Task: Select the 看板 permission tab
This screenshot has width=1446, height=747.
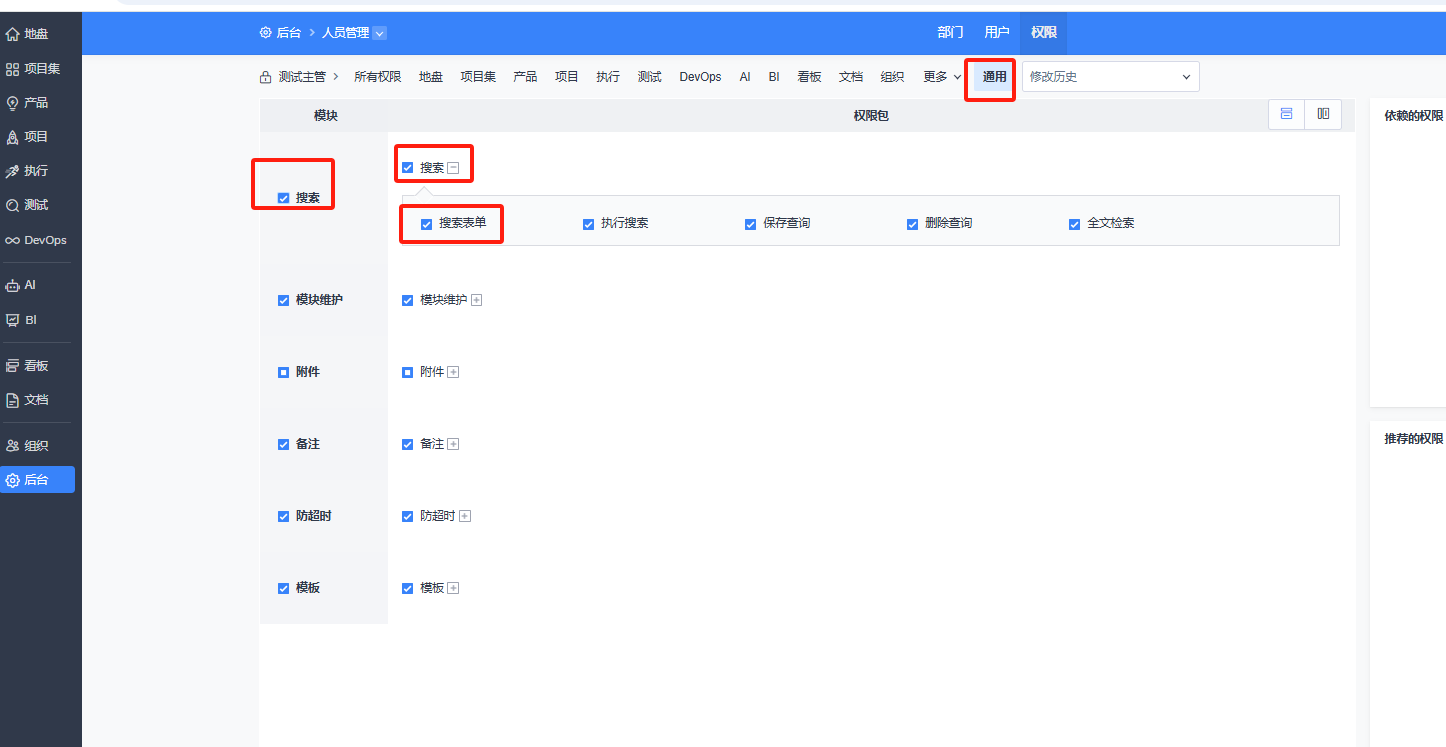Action: click(809, 77)
